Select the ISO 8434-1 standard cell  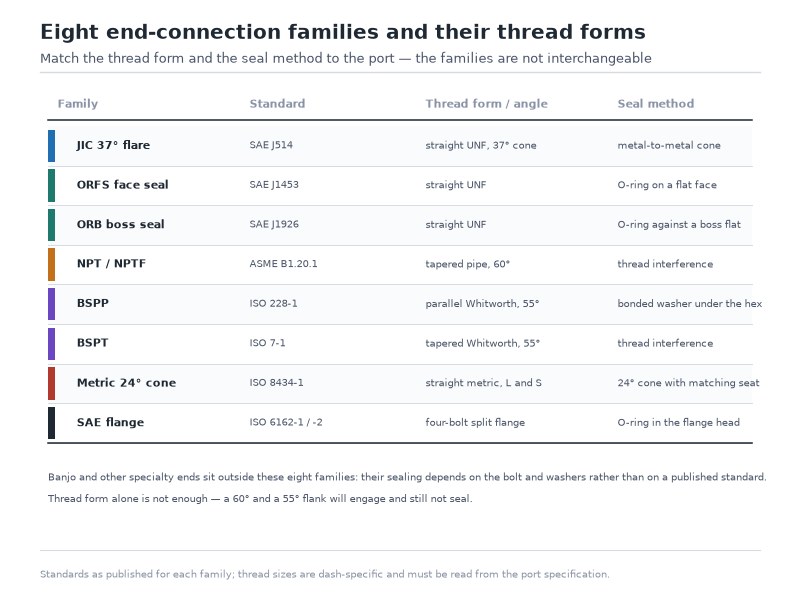(x=276, y=383)
